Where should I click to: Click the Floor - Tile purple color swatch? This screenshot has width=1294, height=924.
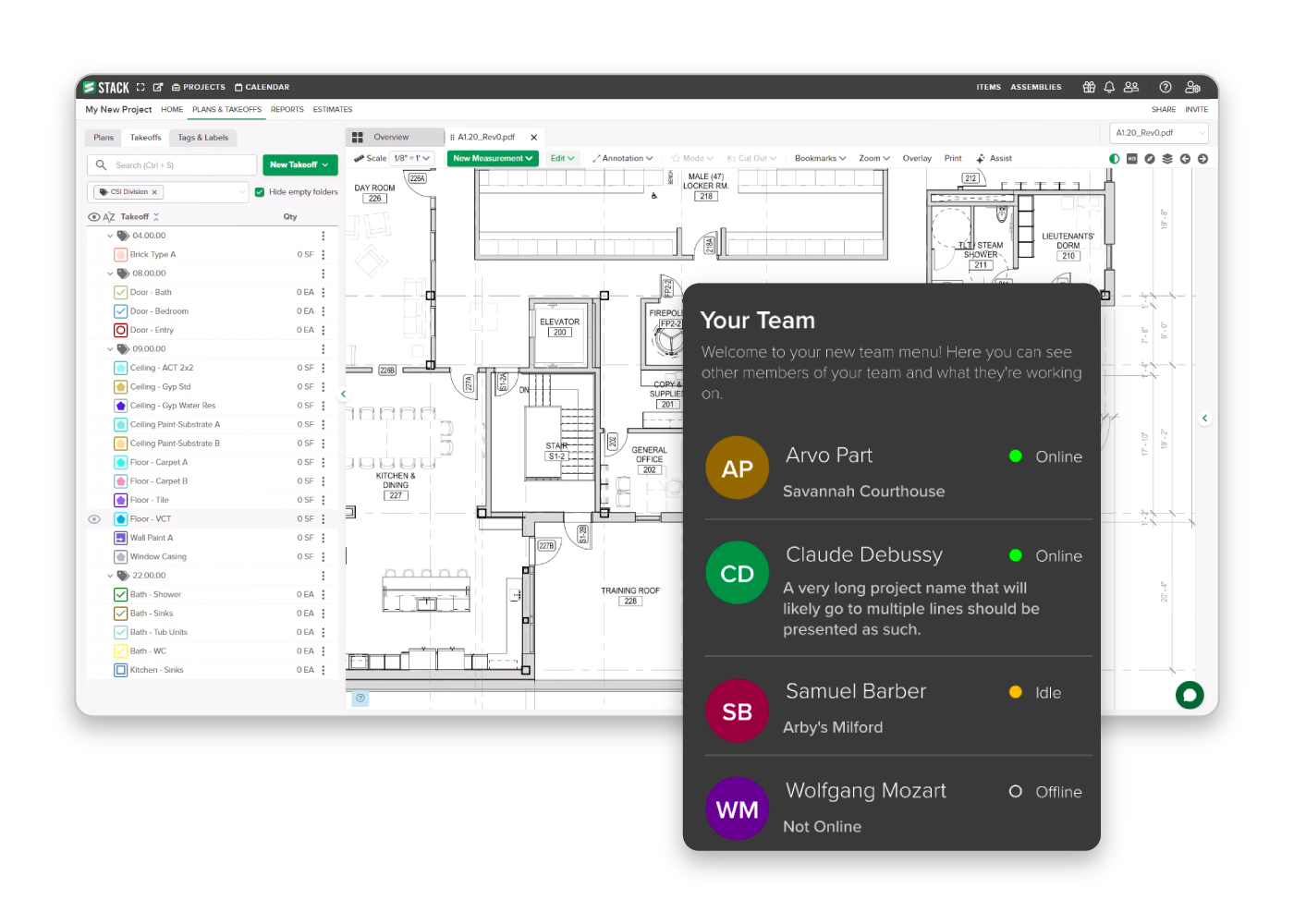point(121,500)
